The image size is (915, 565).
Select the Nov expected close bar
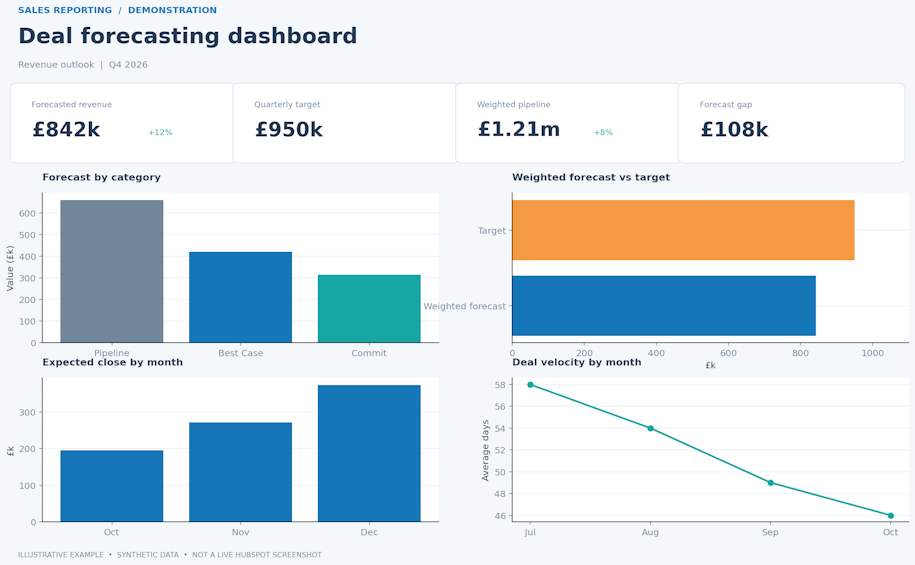240,472
